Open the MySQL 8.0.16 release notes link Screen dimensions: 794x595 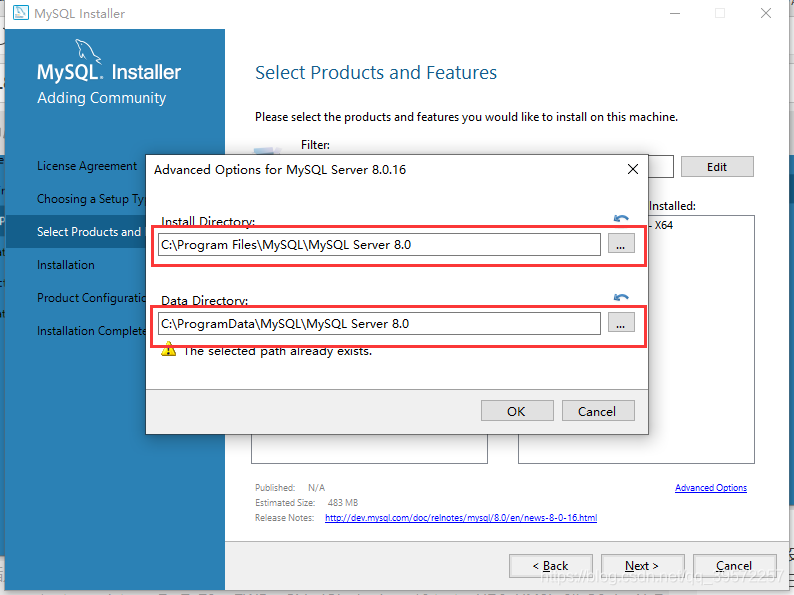[x=461, y=518]
